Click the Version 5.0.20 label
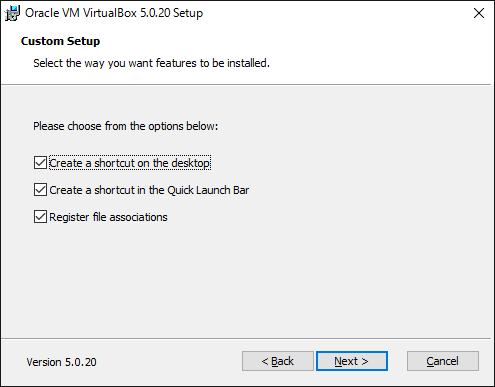Viewport: 495px width, 387px height. point(61,362)
